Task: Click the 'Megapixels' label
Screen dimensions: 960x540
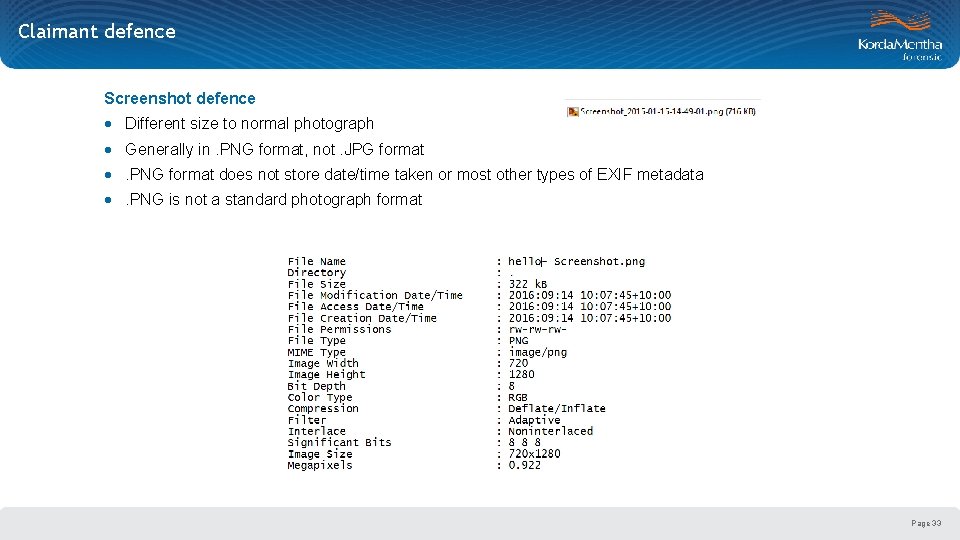Action: (x=320, y=465)
